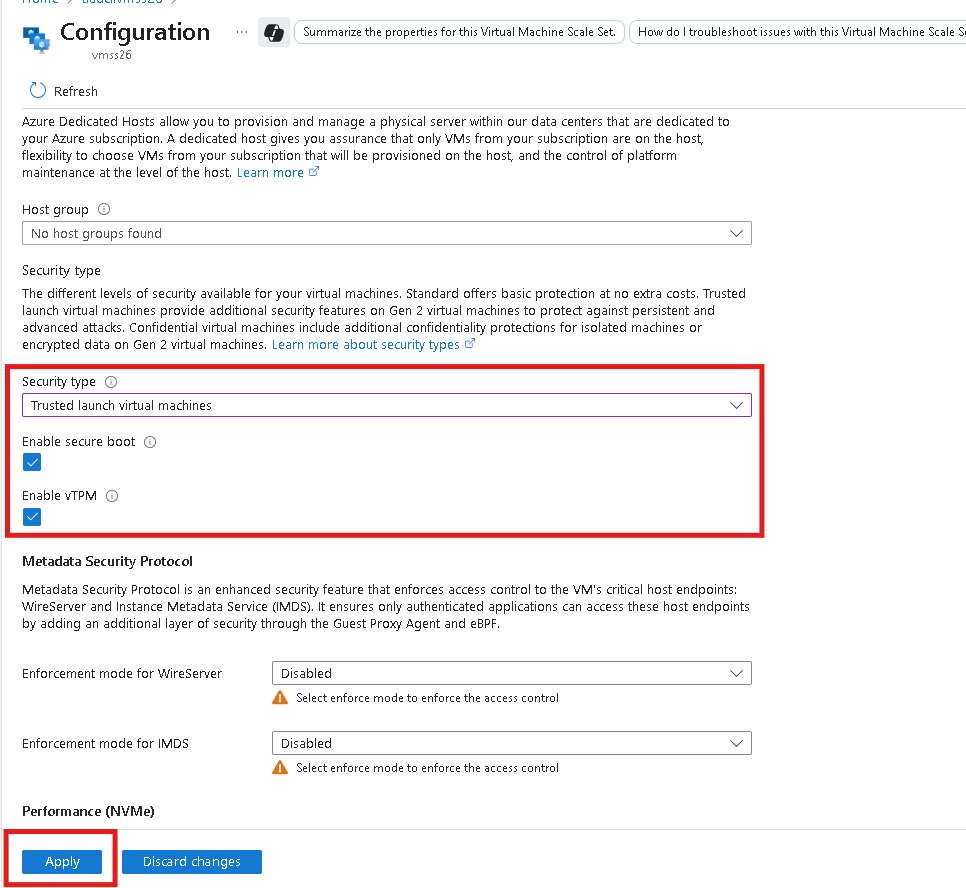Open Learn more about security types link

[366, 345]
